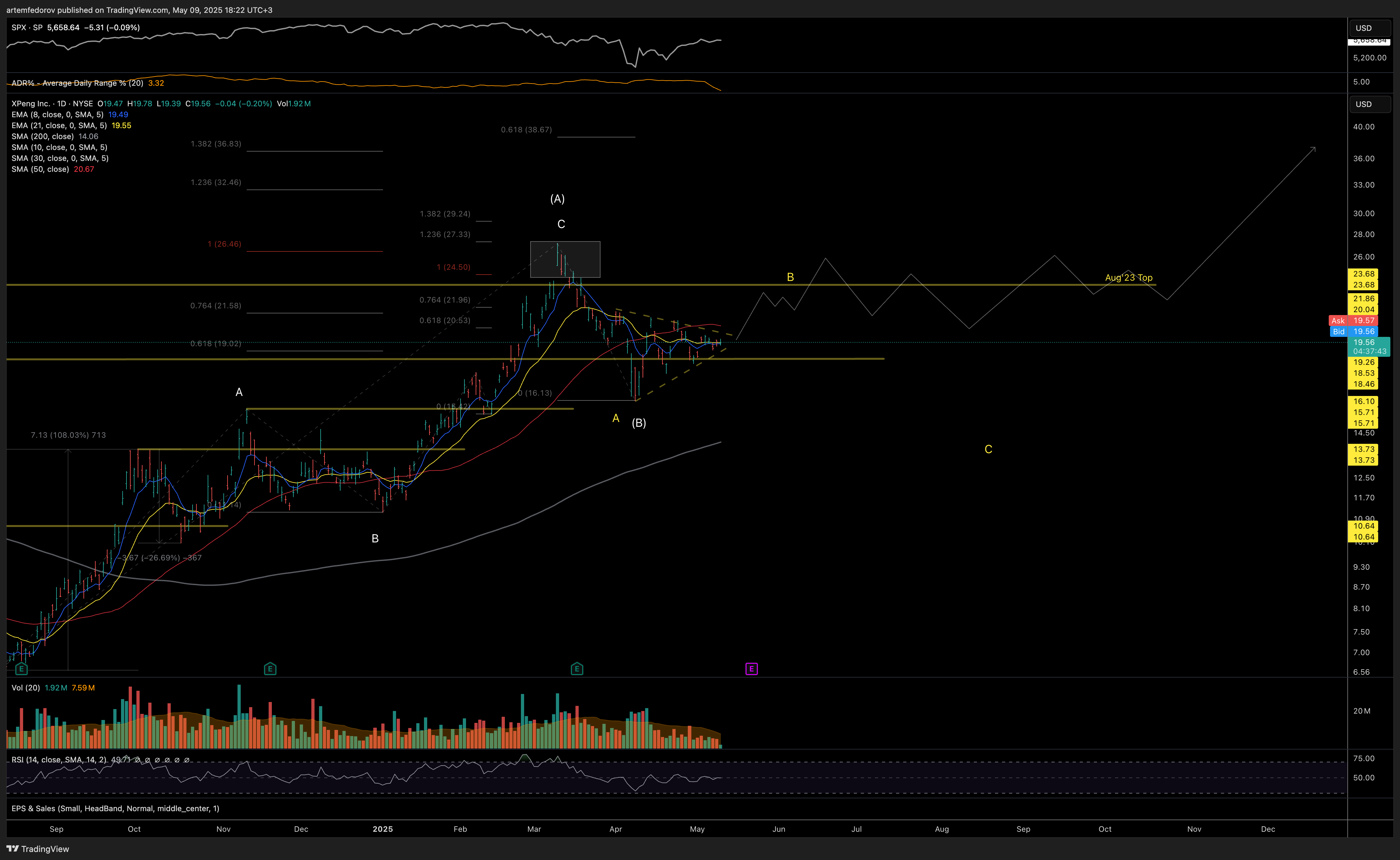Click the Jul label on the time axis
The image size is (1400, 860).
click(x=857, y=829)
